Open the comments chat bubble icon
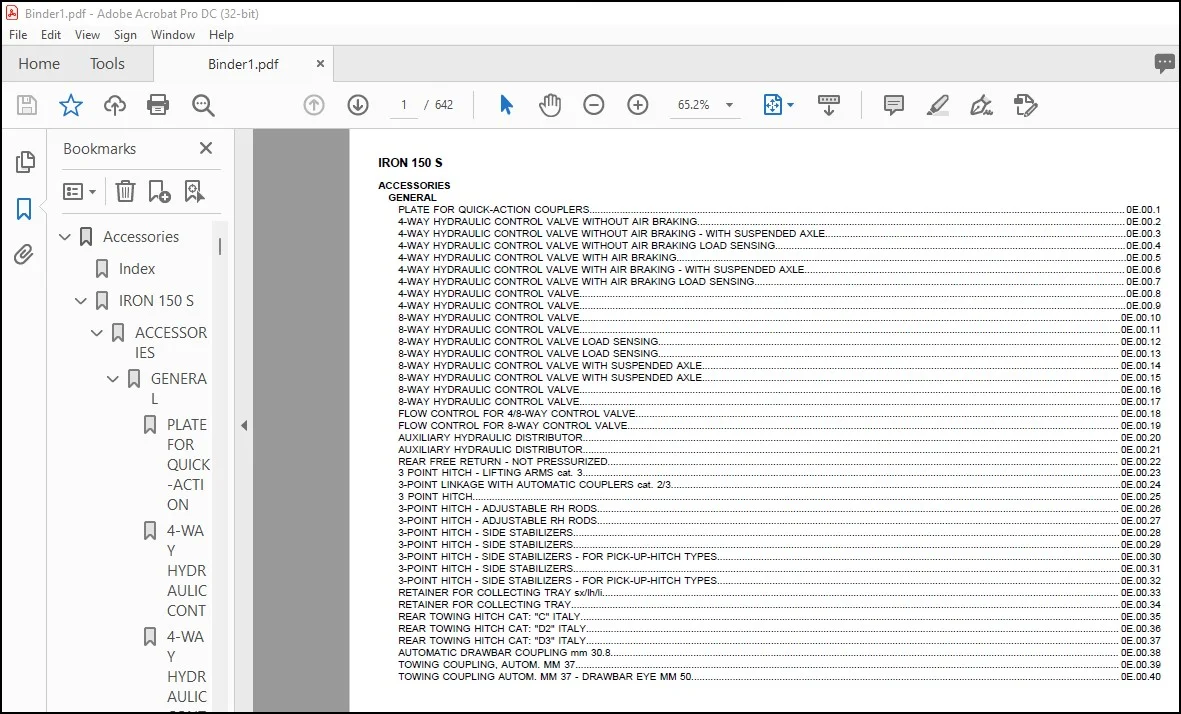The image size is (1181, 714). [1164, 63]
